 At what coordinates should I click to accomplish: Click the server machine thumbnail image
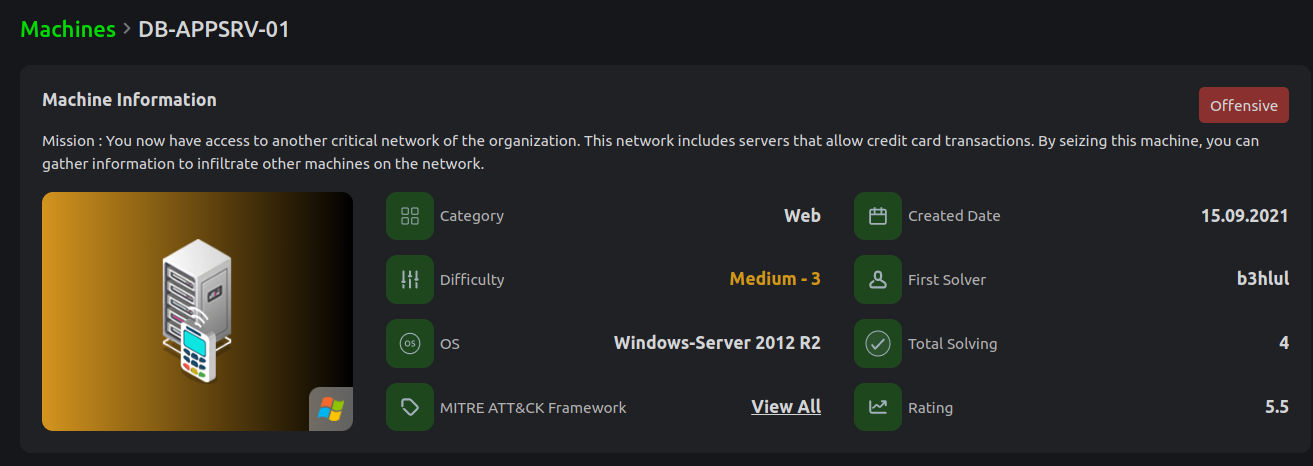197,311
